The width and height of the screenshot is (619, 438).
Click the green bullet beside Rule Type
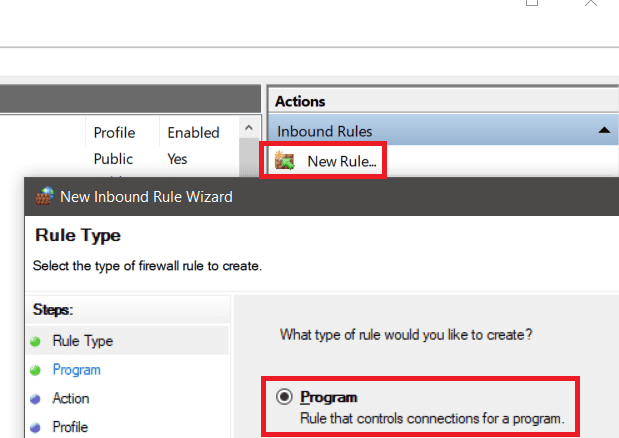(x=35, y=341)
